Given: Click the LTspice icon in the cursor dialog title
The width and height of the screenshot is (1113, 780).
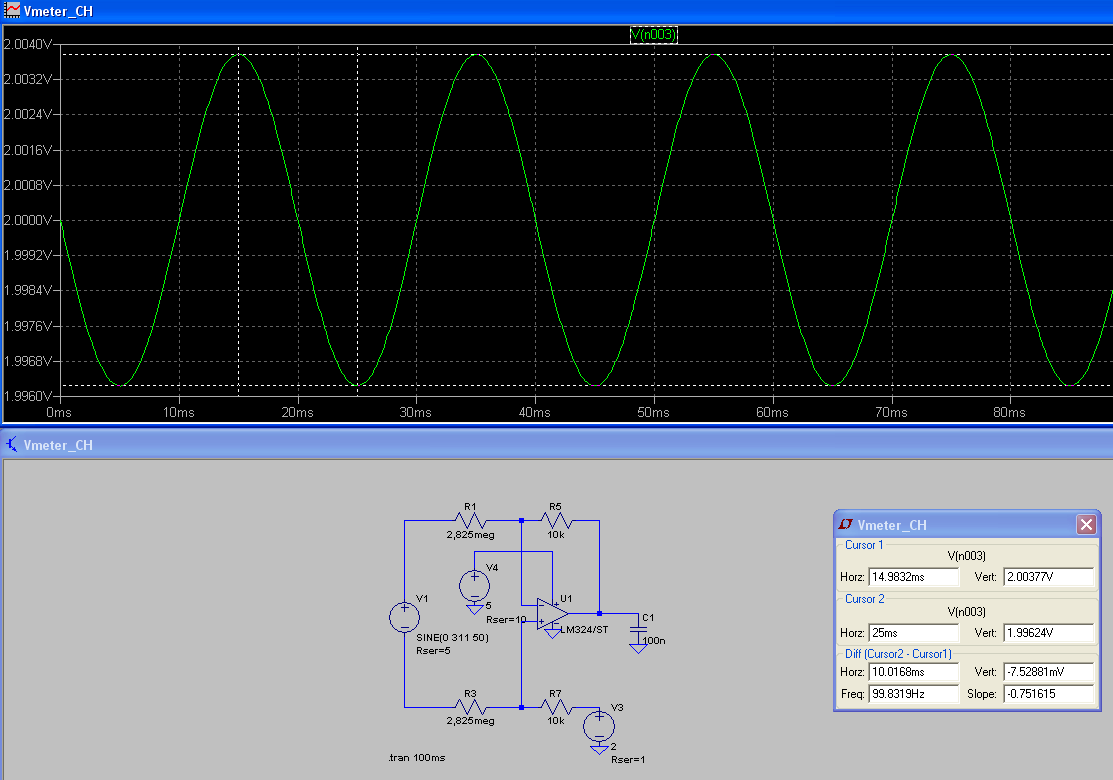Looking at the screenshot, I should coord(846,525).
